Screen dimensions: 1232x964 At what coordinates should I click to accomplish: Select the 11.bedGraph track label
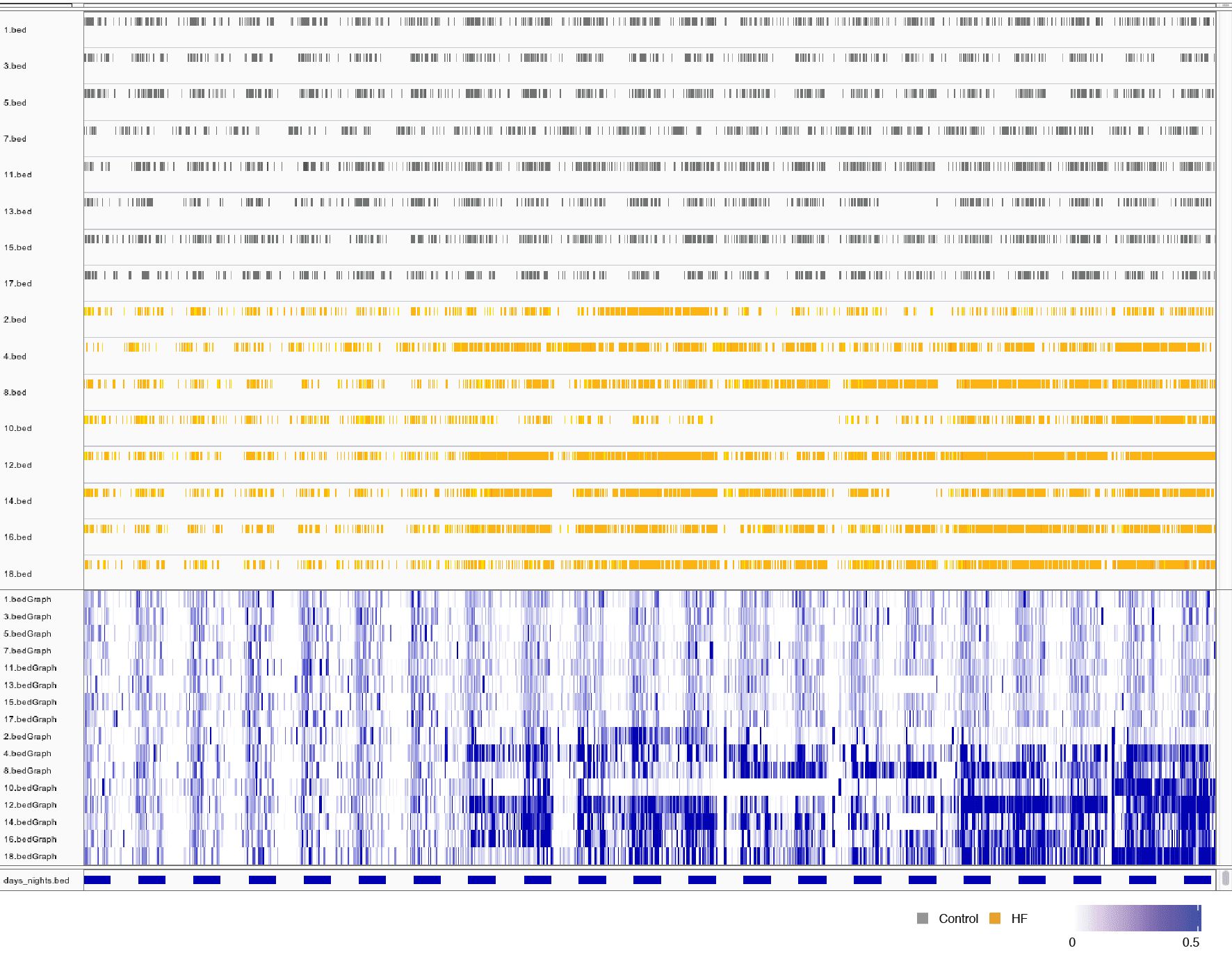click(31, 668)
